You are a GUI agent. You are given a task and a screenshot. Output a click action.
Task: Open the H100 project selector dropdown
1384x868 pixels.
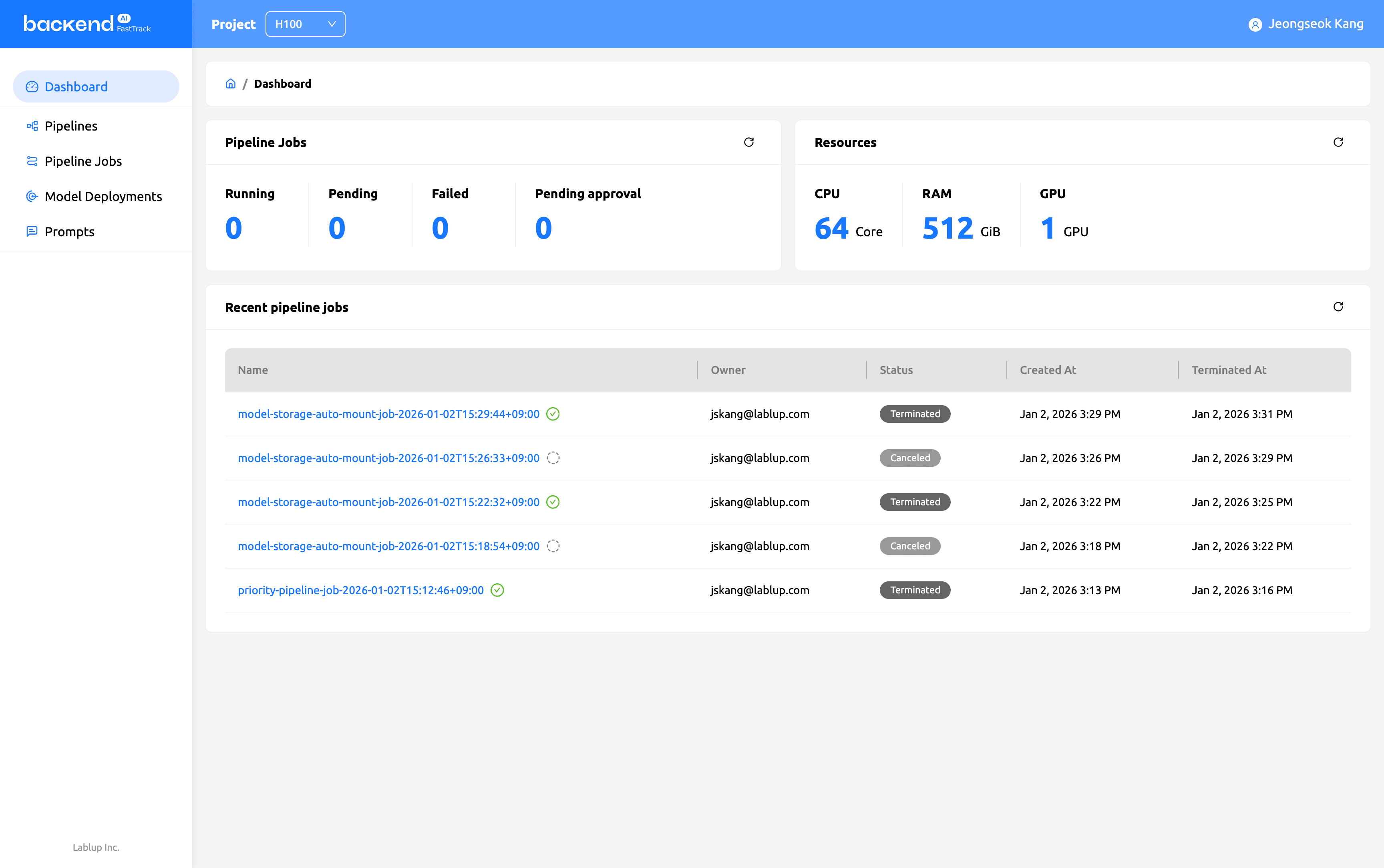tap(305, 24)
